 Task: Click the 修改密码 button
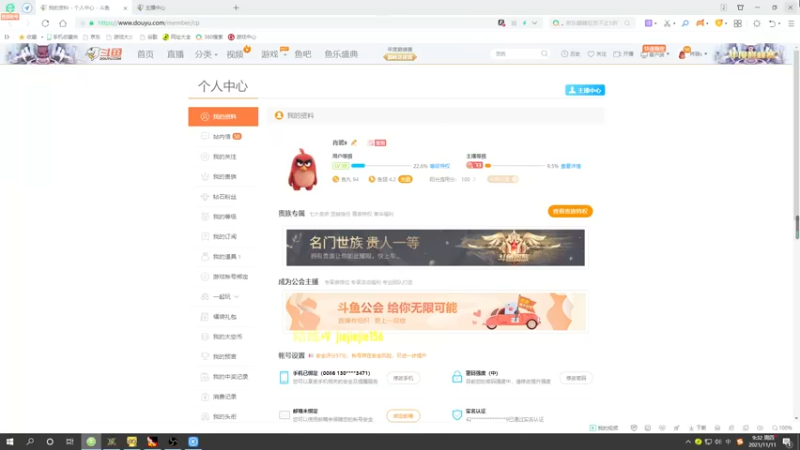[576, 378]
